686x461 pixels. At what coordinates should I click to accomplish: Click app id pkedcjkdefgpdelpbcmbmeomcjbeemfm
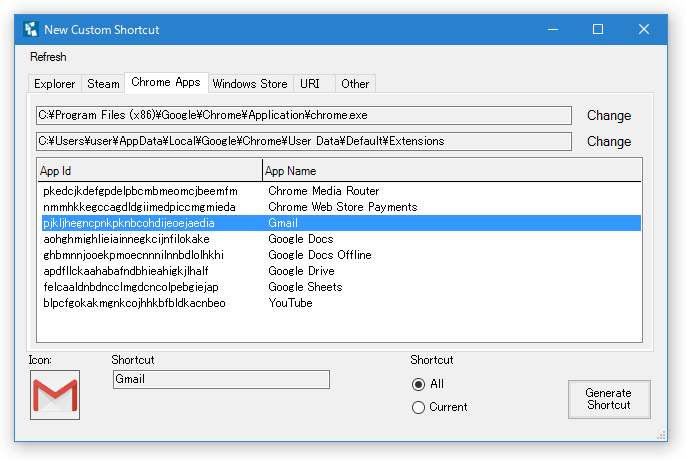point(140,191)
